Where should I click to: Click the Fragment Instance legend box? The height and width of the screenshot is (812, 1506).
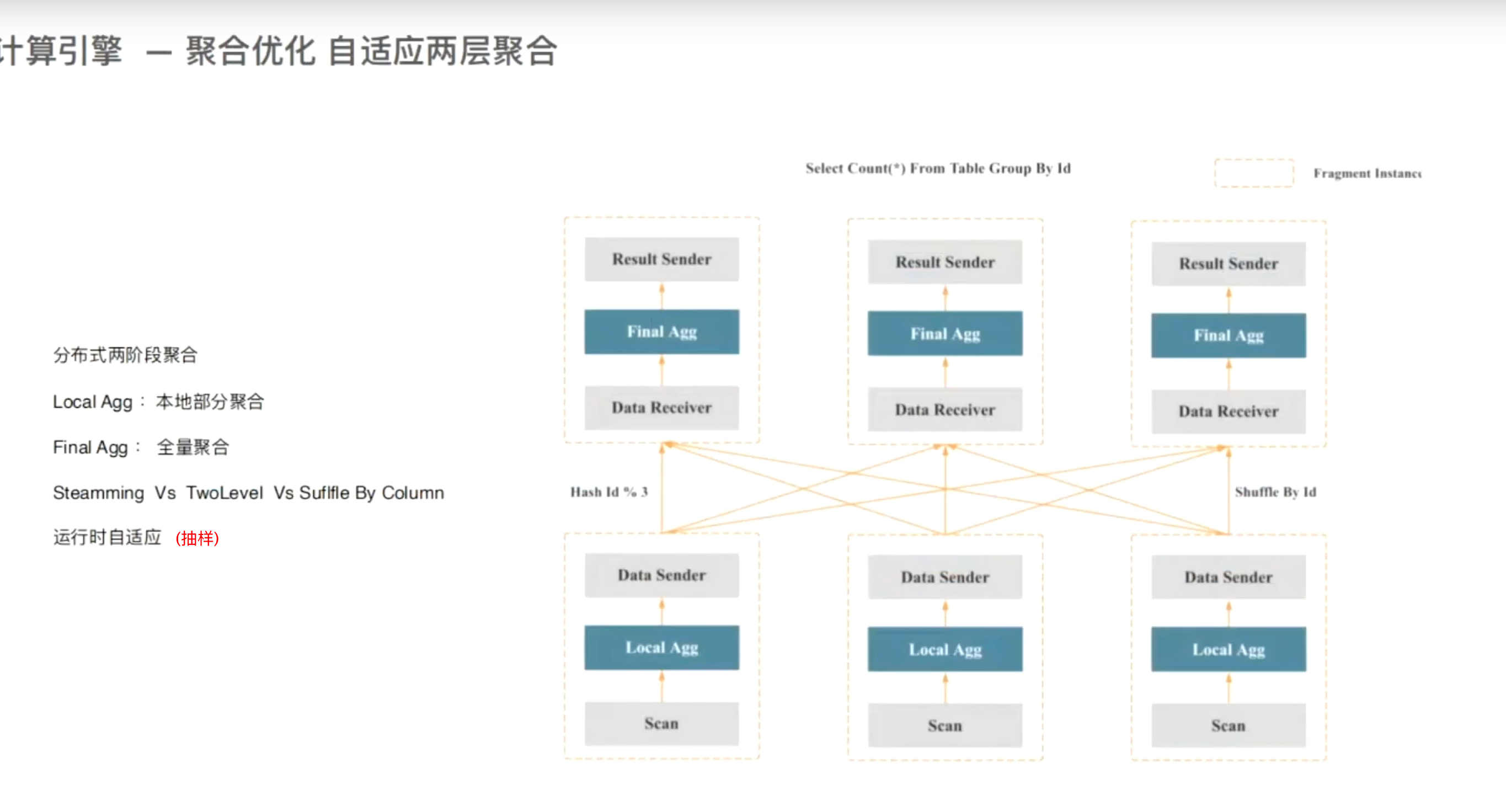[1253, 173]
